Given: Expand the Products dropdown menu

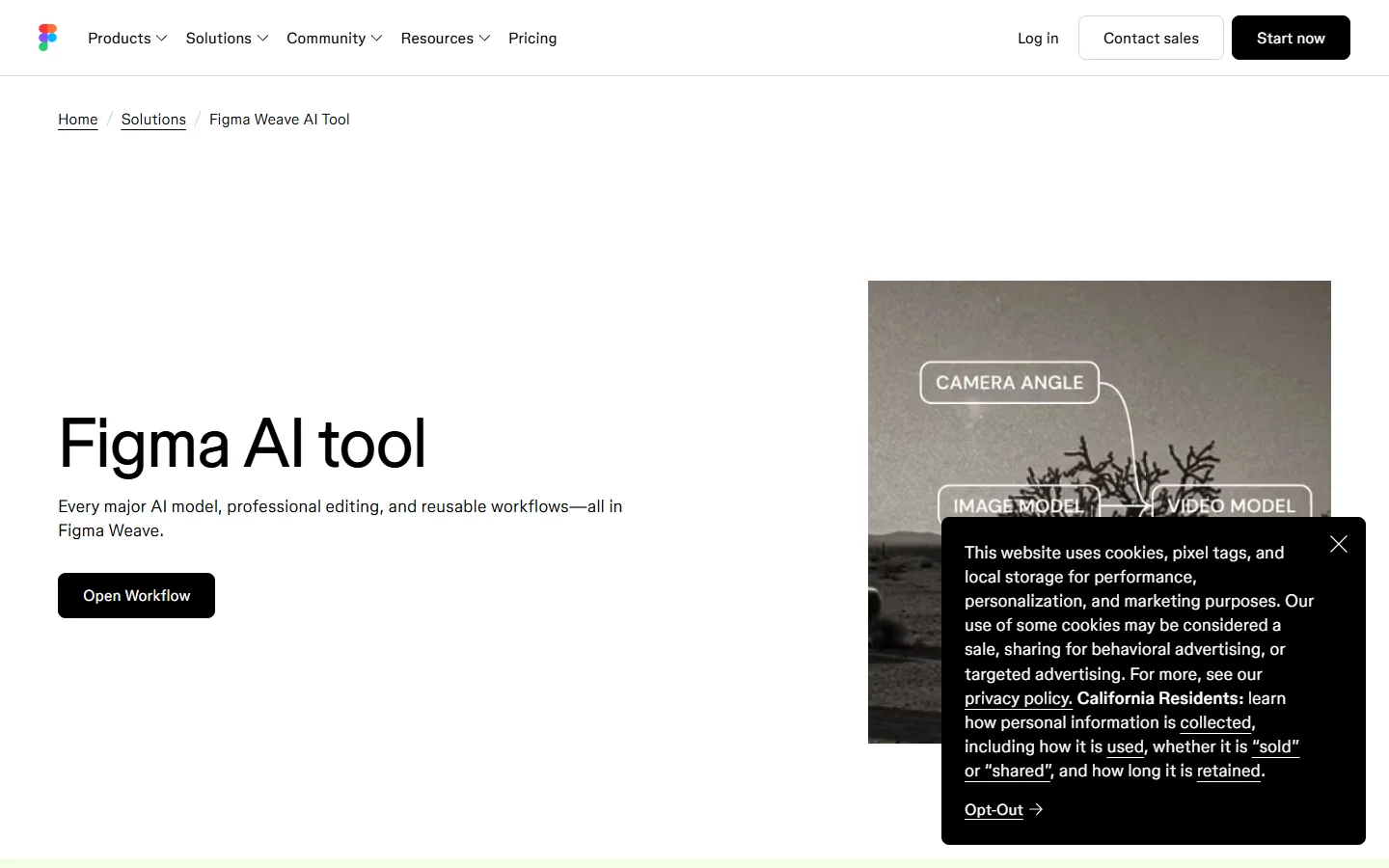Looking at the screenshot, I should pos(127,38).
